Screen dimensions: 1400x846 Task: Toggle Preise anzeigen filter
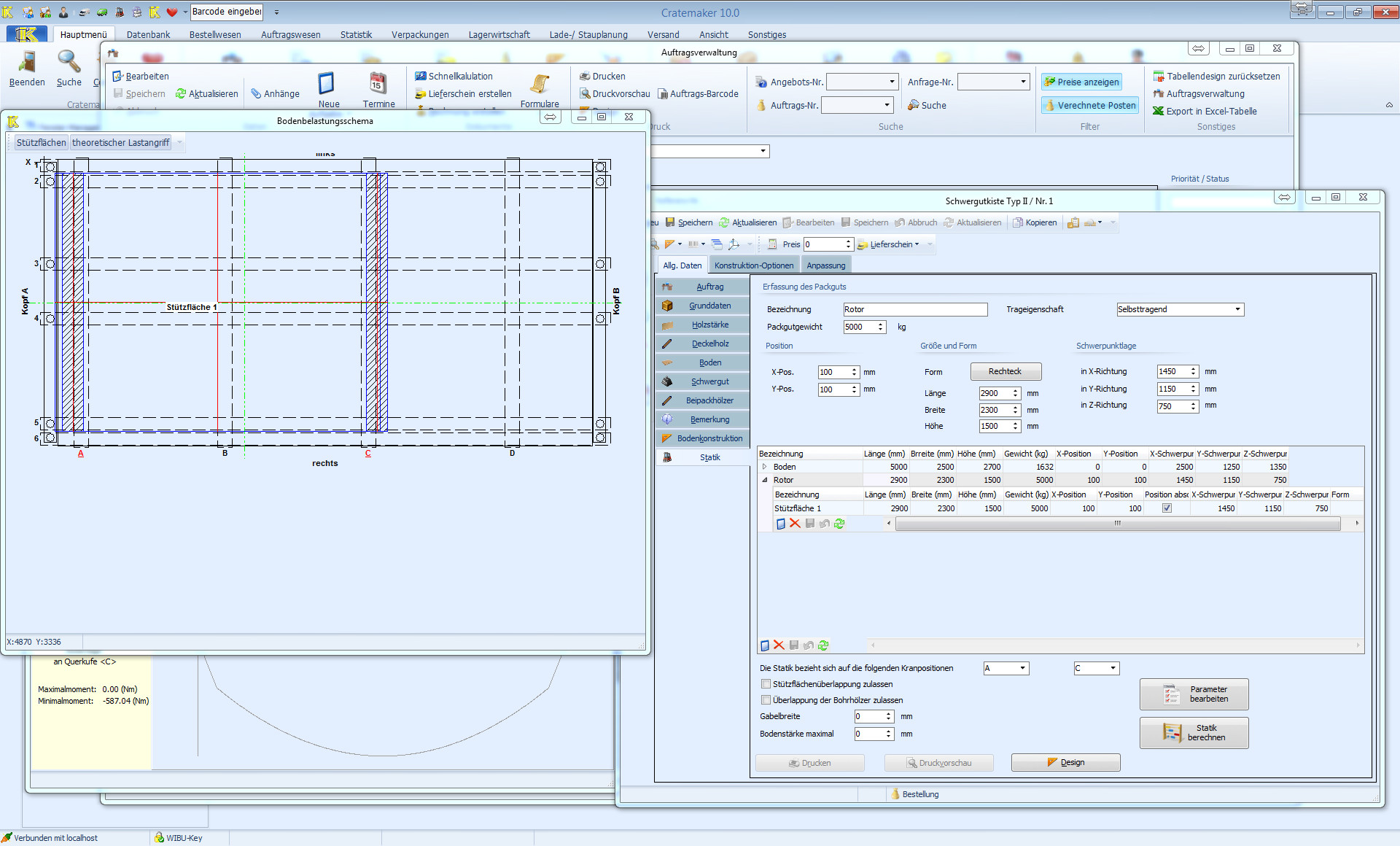[1081, 82]
